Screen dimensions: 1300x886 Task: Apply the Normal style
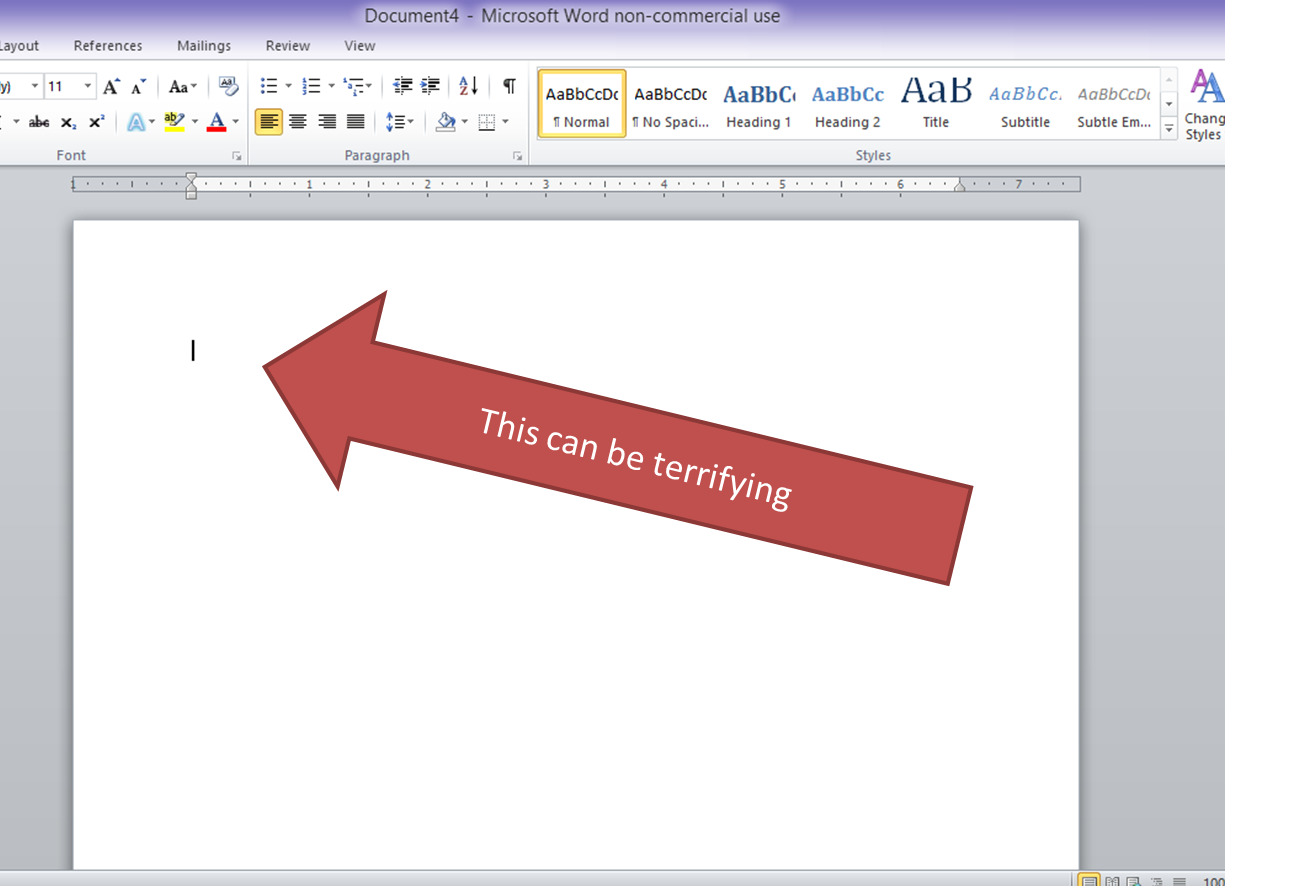point(582,103)
